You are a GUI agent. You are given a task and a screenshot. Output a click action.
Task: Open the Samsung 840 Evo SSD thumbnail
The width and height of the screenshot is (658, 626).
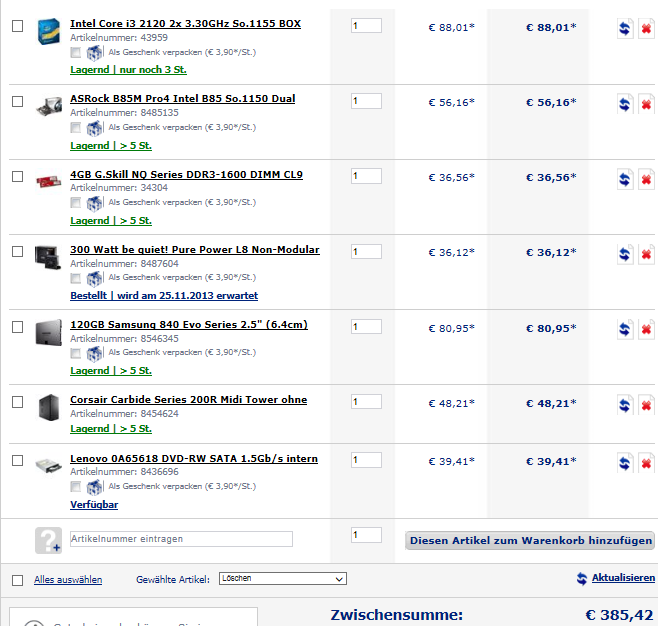coord(49,332)
